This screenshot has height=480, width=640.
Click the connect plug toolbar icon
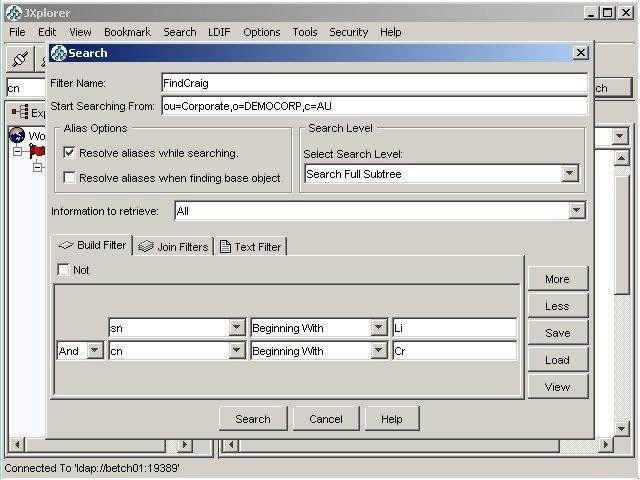[x=20, y=59]
